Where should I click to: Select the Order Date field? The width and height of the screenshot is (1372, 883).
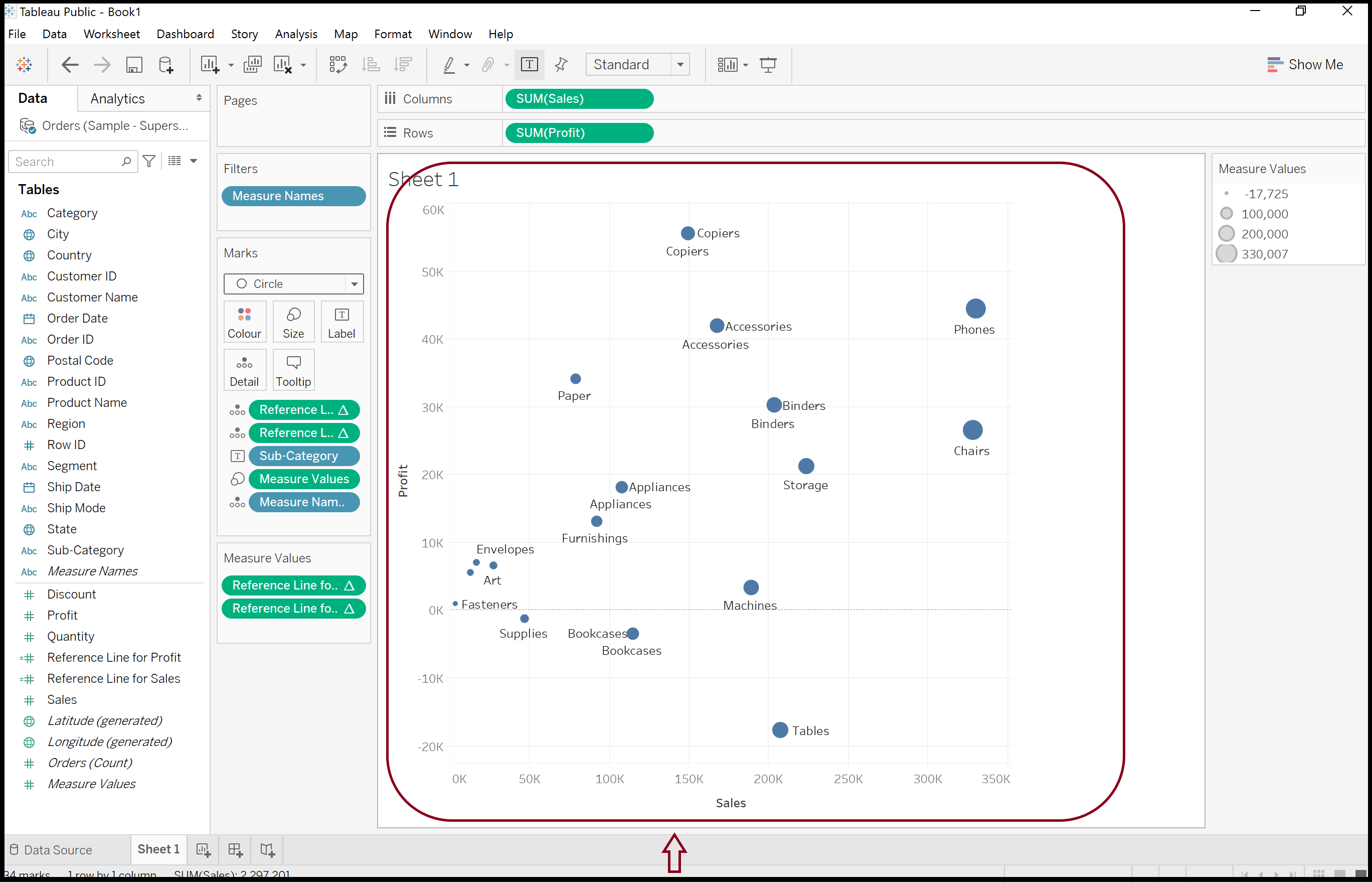77,318
